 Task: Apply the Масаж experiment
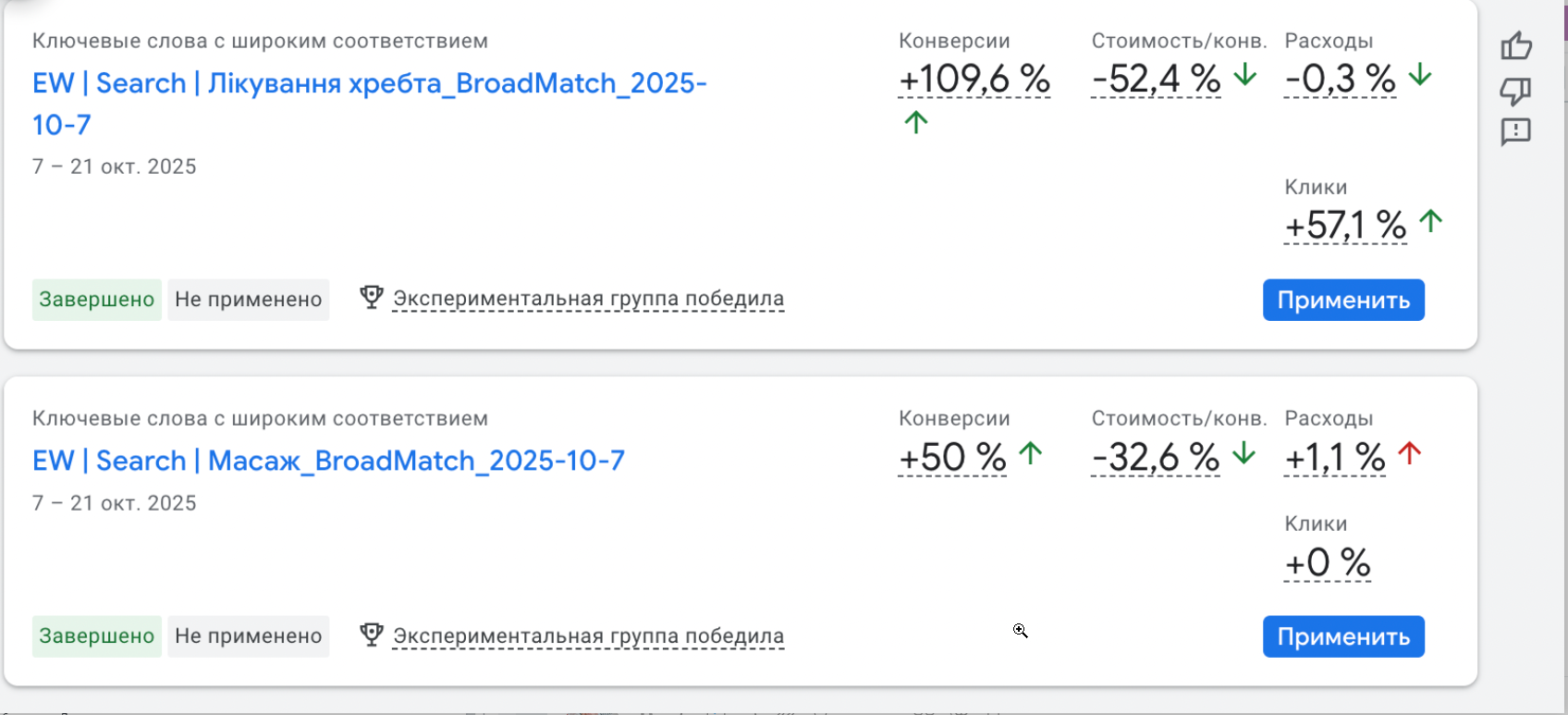pos(1343,636)
